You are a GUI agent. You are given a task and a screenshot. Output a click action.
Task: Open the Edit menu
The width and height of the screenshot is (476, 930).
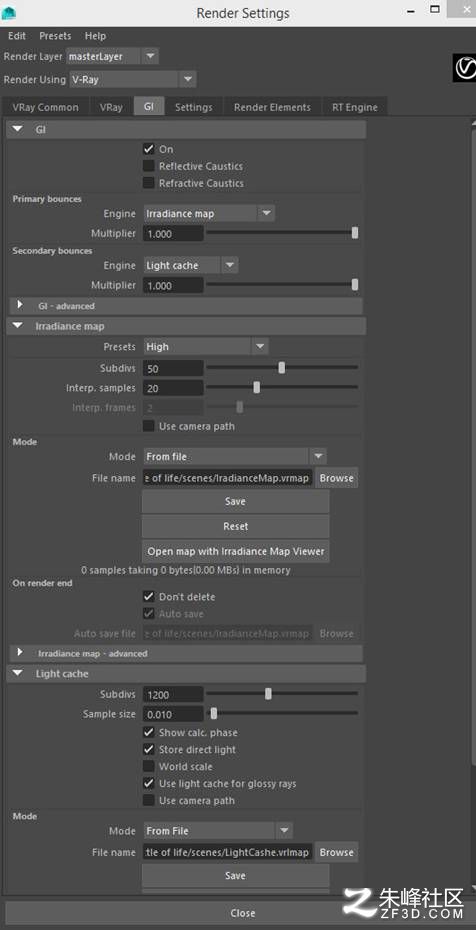(17, 36)
